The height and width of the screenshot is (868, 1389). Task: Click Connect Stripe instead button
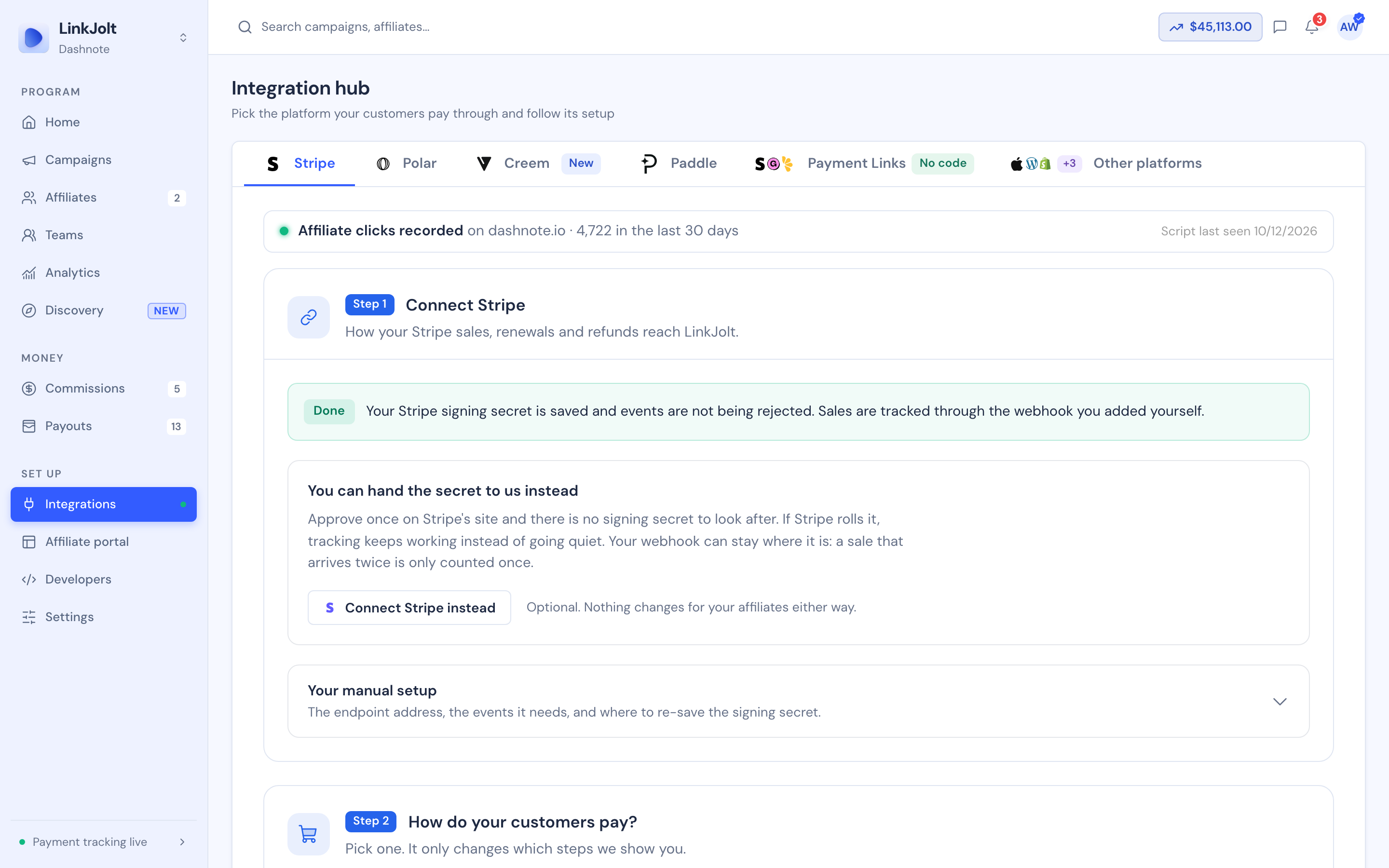[409, 608]
